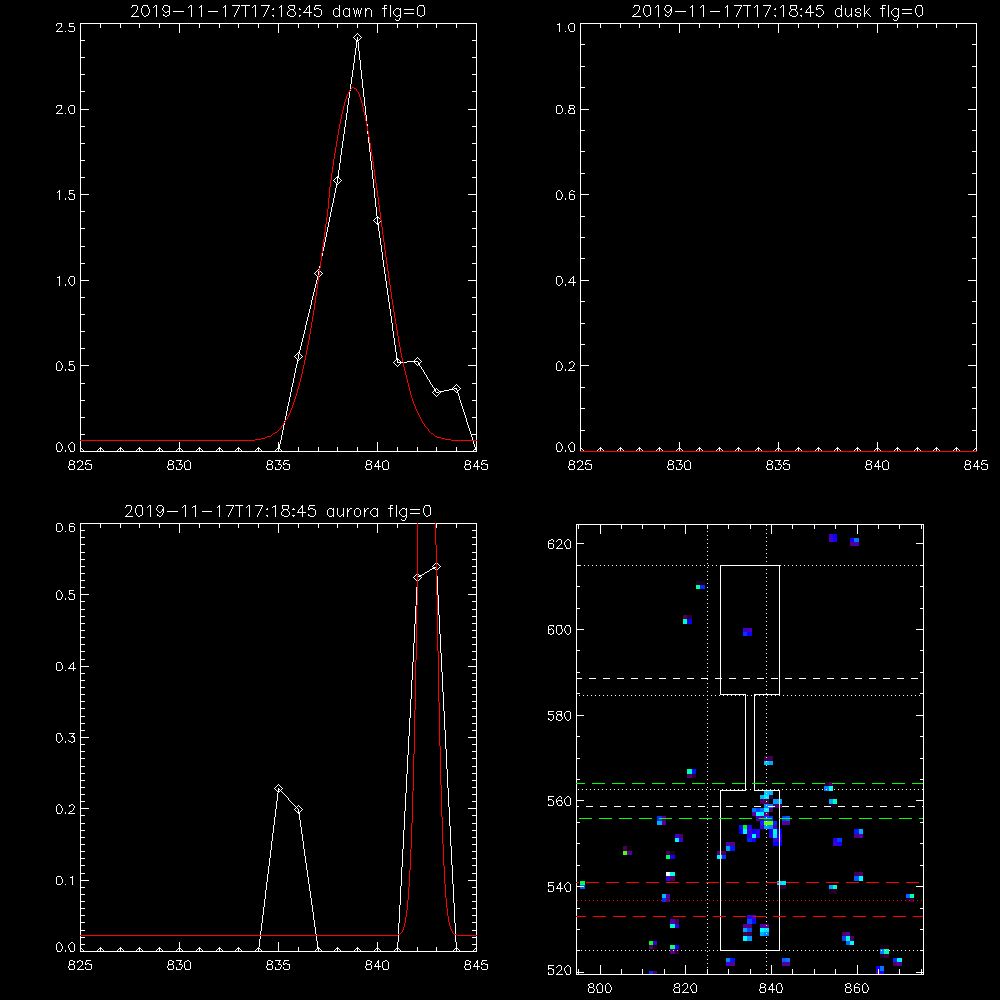
Task: Click the dusk plot title text
Action: [x=777, y=11]
